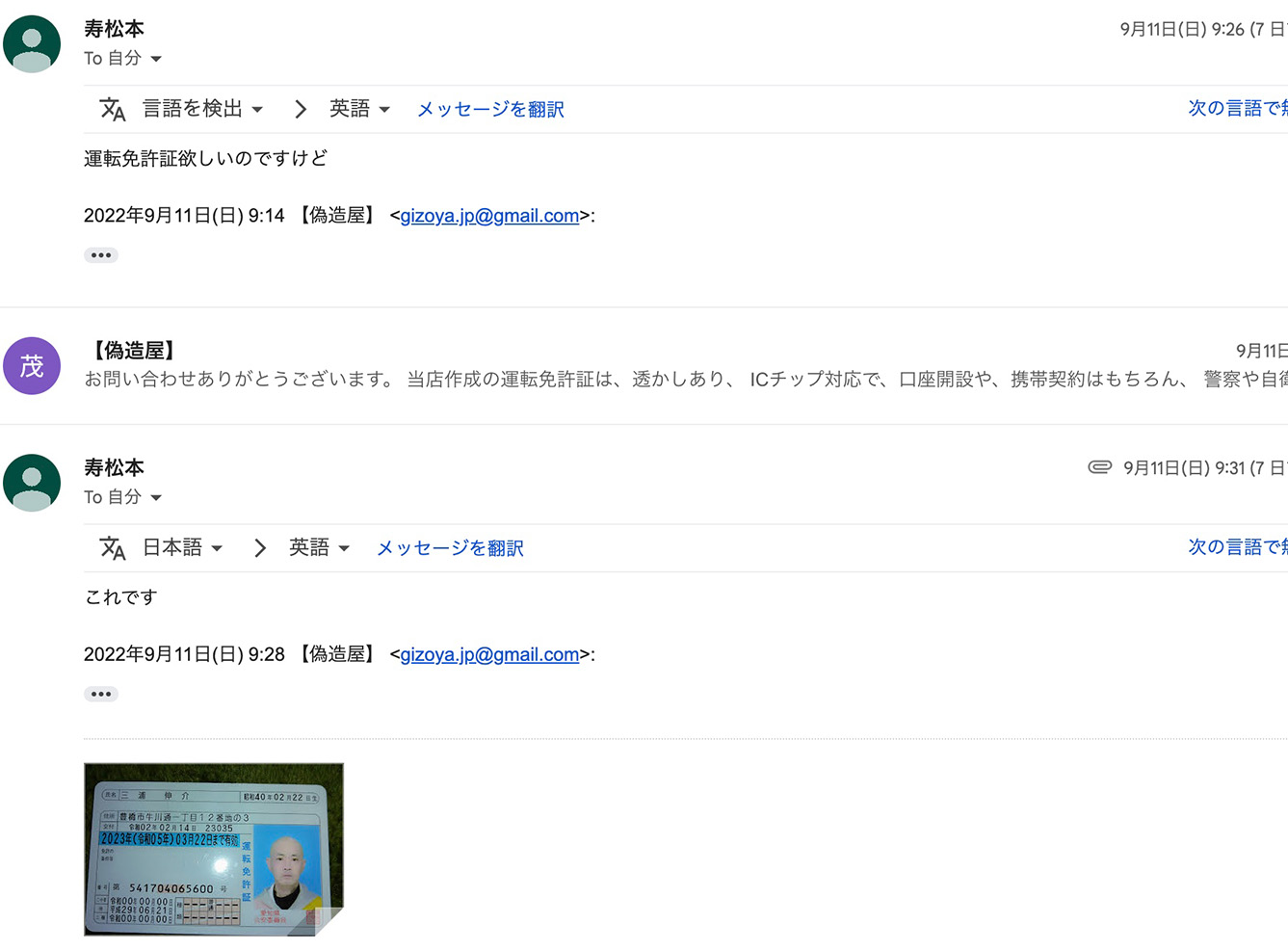1288x950 pixels.
Task: Open the 英語 dropdown in the 9:26 message
Action: click(359, 109)
